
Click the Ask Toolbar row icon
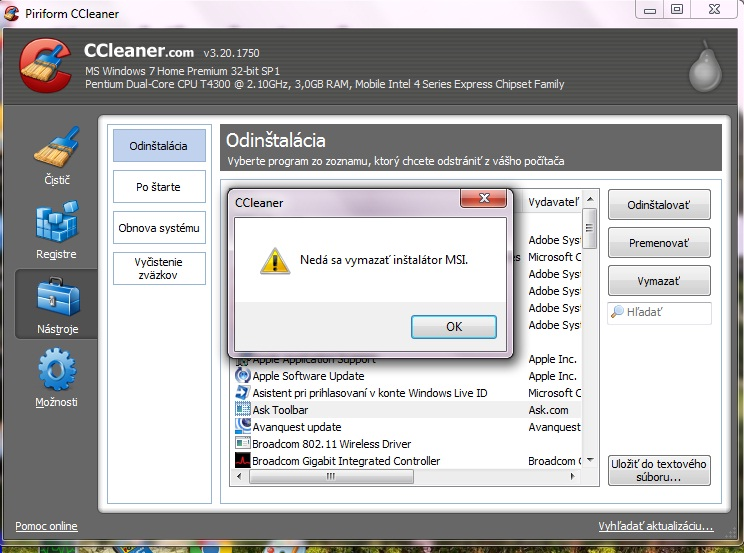[x=242, y=409]
